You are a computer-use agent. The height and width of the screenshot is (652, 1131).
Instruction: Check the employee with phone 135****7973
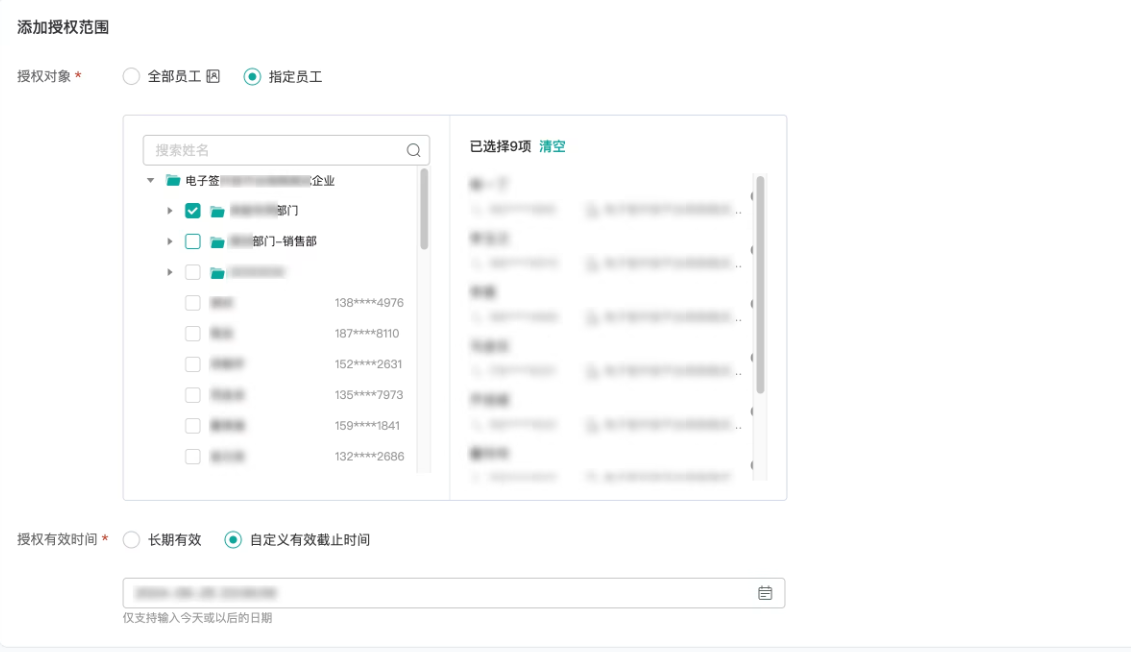(193, 395)
